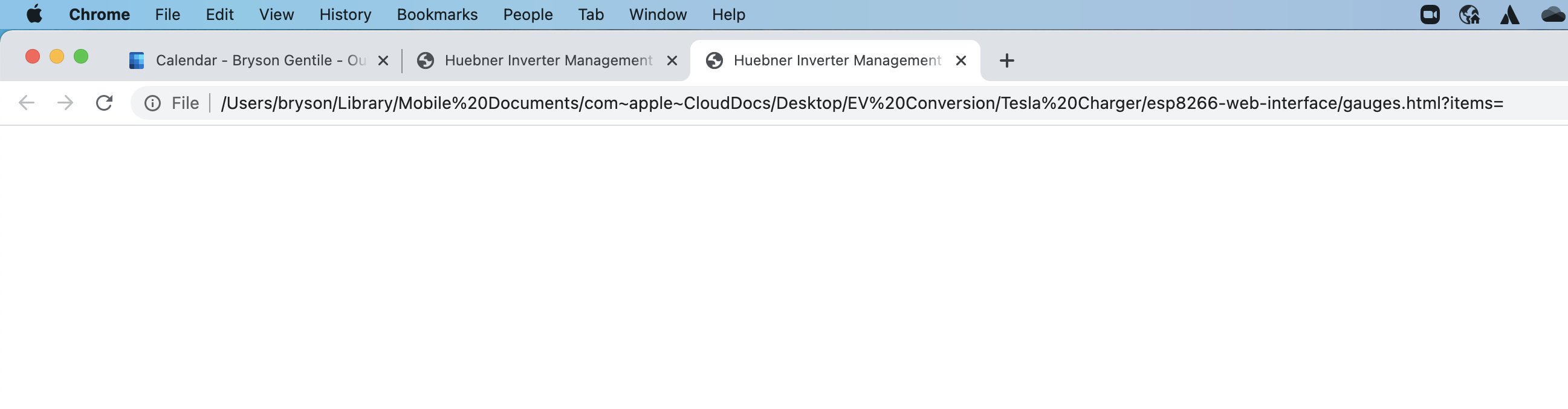Switch to the inactive Huebner Inverter Management tab
1568x409 pixels.
tap(542, 61)
